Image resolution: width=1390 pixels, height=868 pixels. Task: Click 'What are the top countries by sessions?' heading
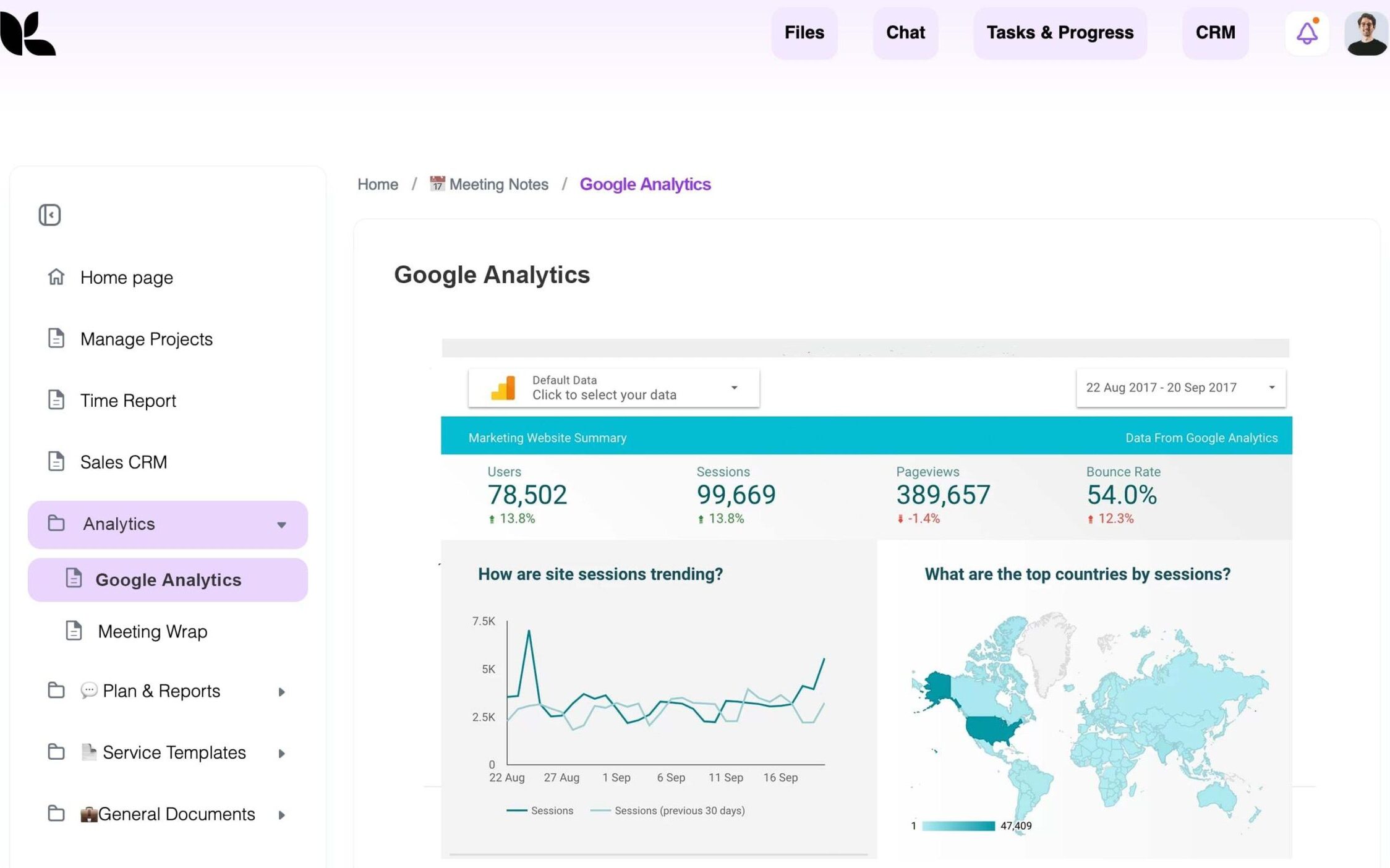pyautogui.click(x=1078, y=574)
